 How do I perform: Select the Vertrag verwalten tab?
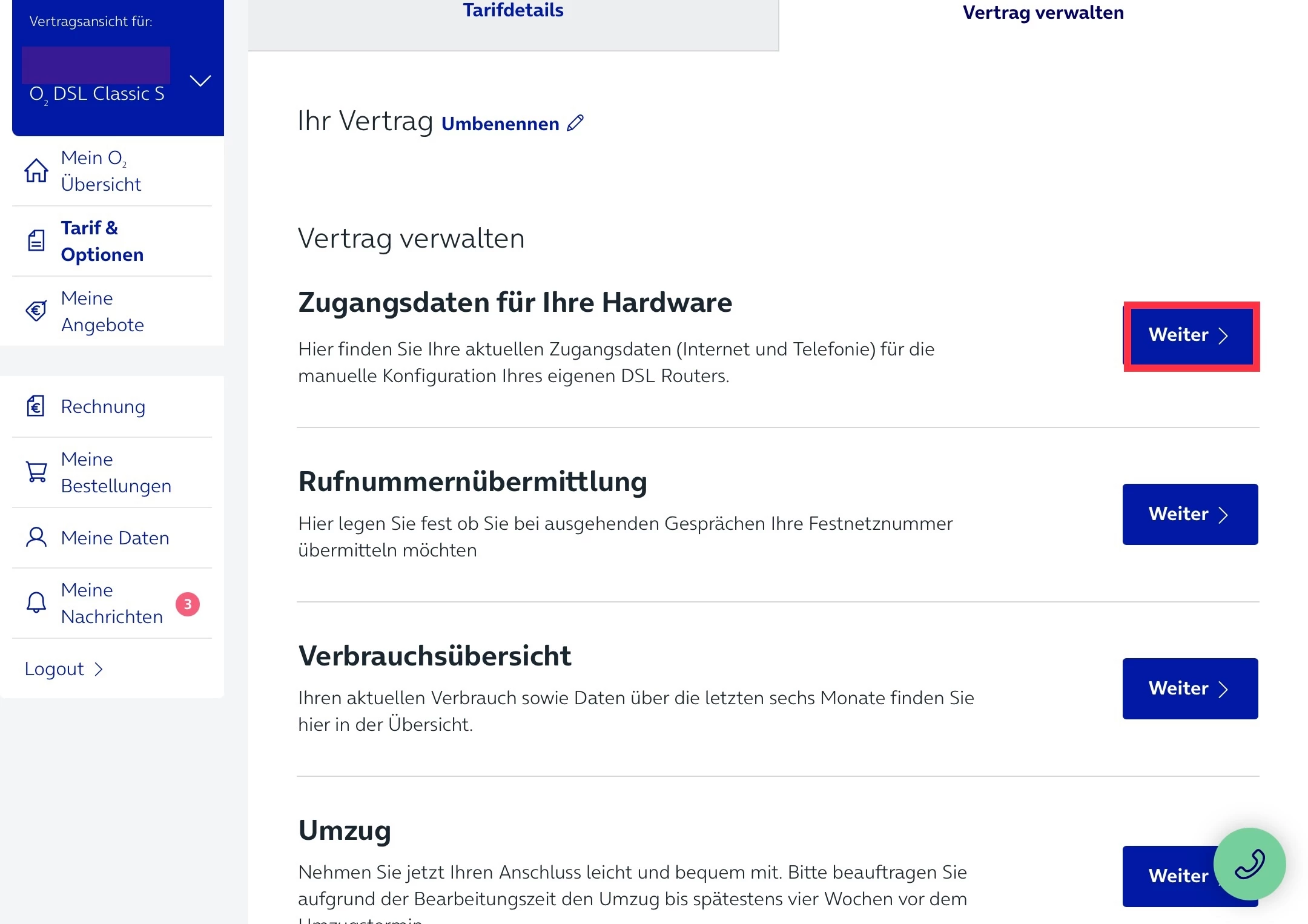1043,13
